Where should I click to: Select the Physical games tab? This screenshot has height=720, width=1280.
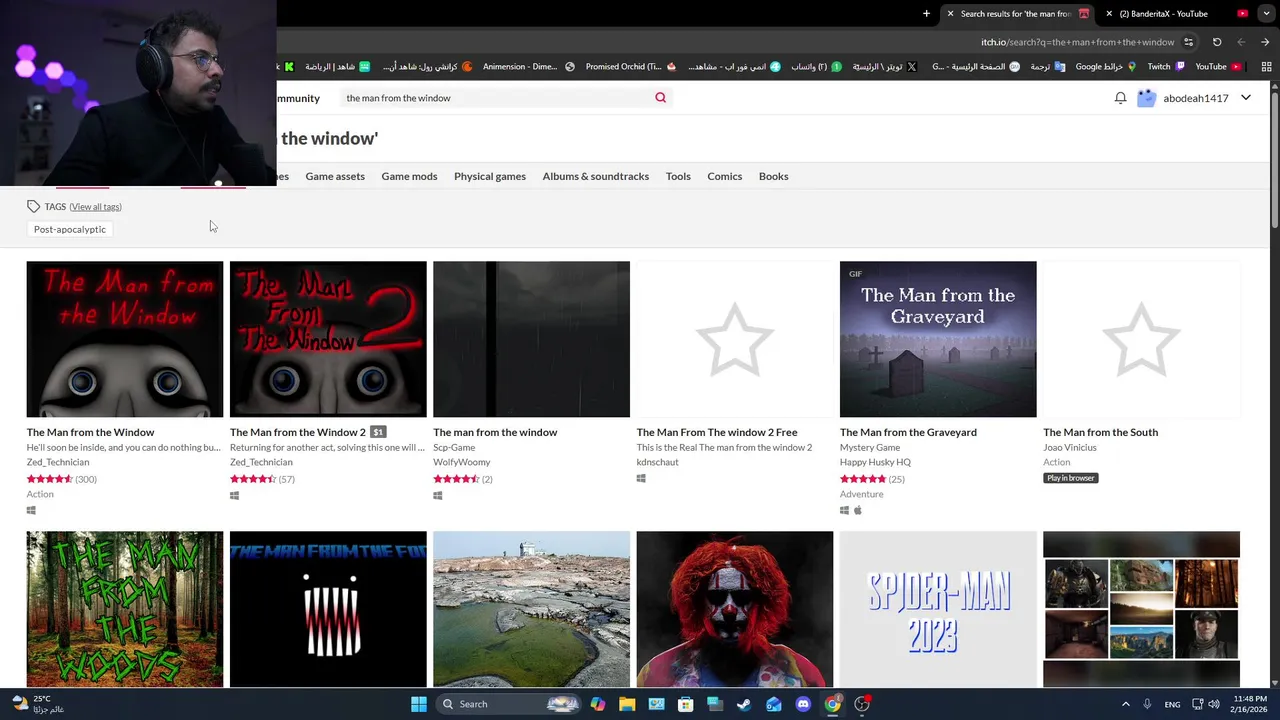490,176
